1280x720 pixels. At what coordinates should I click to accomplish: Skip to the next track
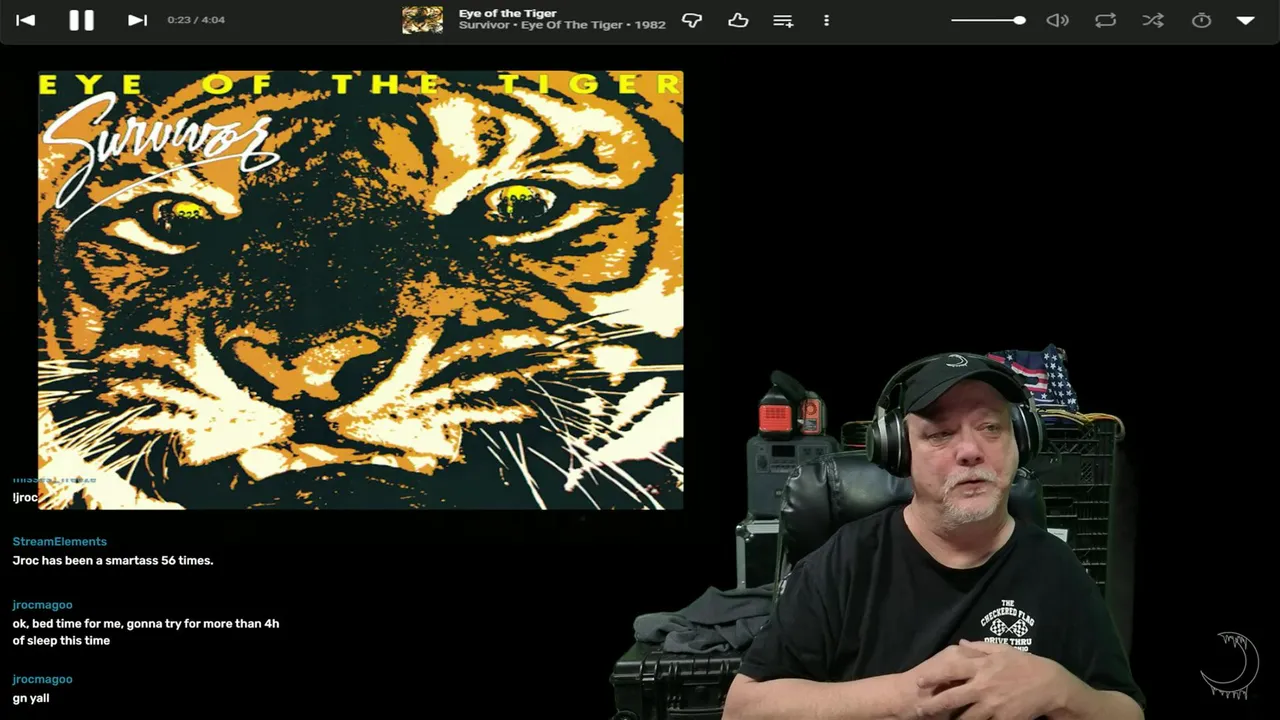click(137, 20)
